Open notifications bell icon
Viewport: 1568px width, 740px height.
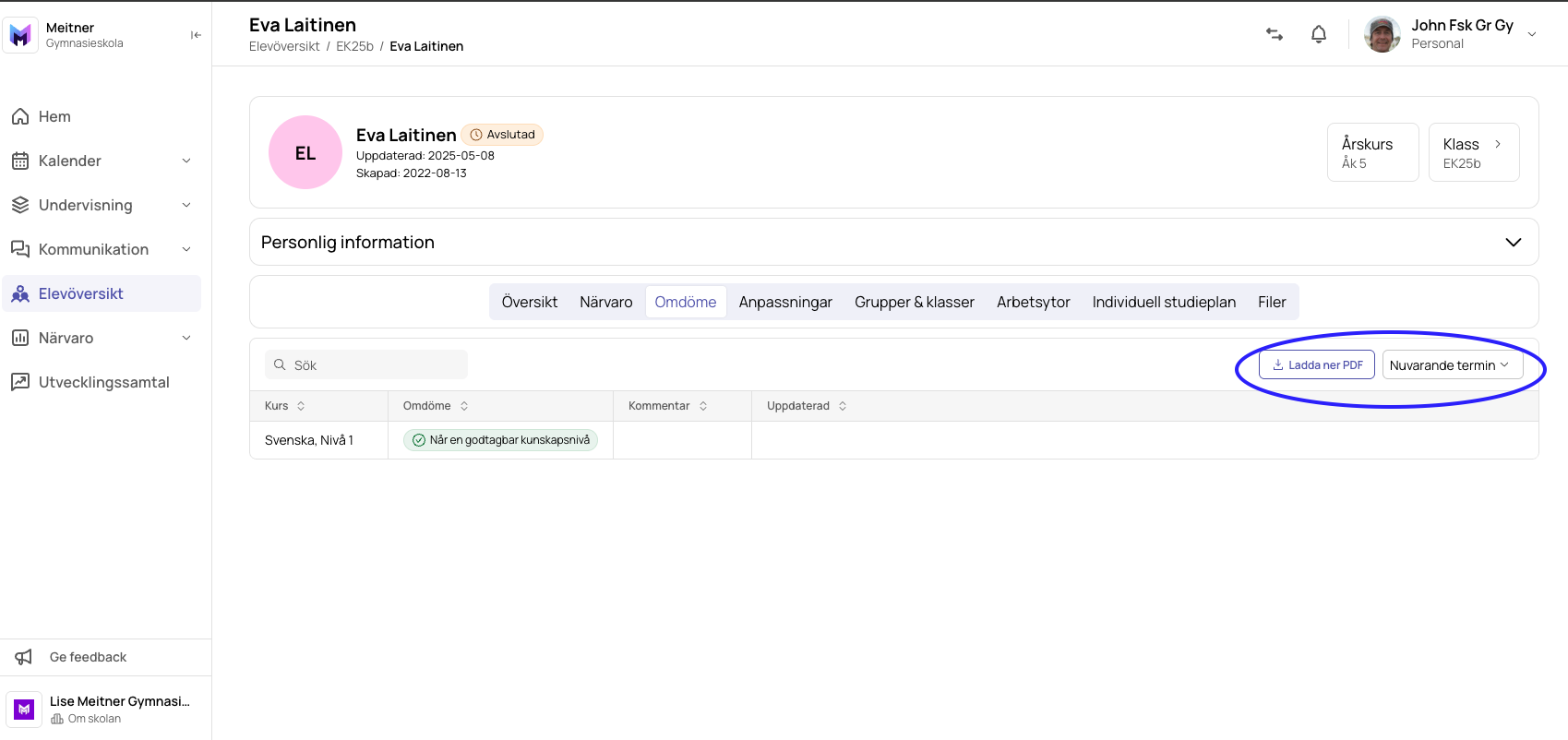pyautogui.click(x=1319, y=34)
